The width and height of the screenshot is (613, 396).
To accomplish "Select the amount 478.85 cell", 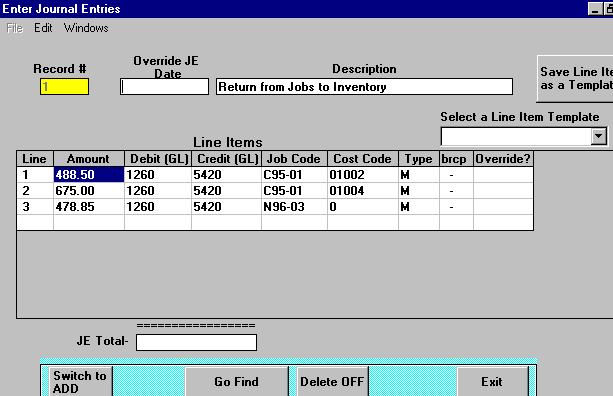I will [89, 207].
